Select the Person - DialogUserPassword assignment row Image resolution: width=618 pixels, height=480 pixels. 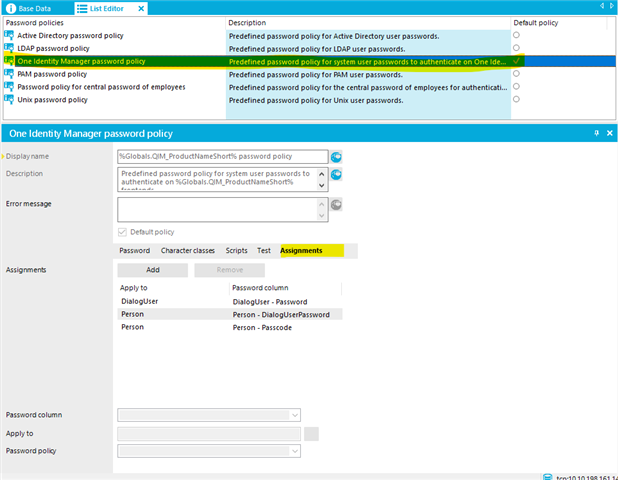click(230, 314)
